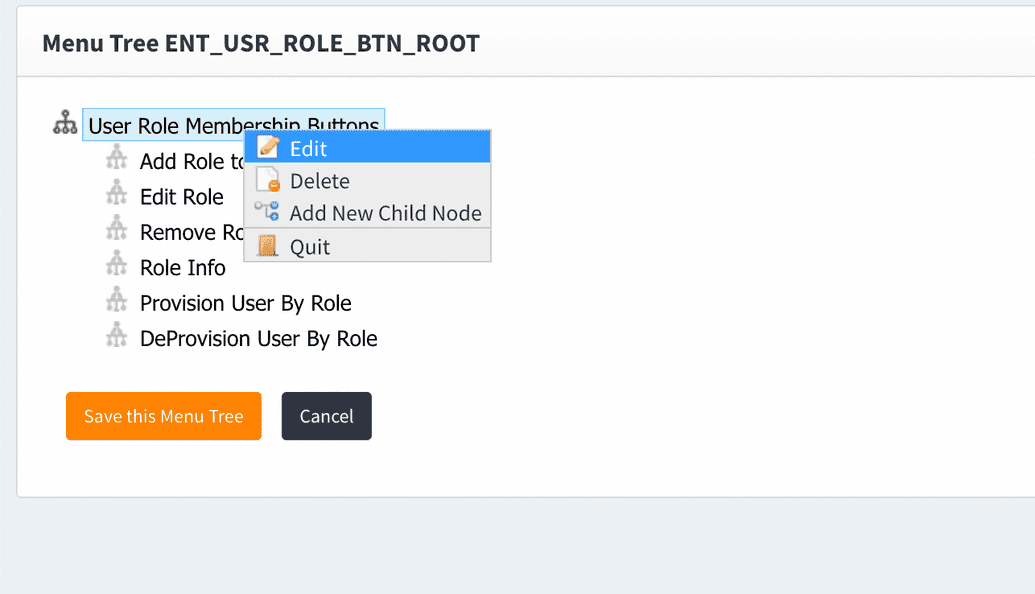Select Add New Child Node option
Screen dimensions: 1035x594
[385, 212]
